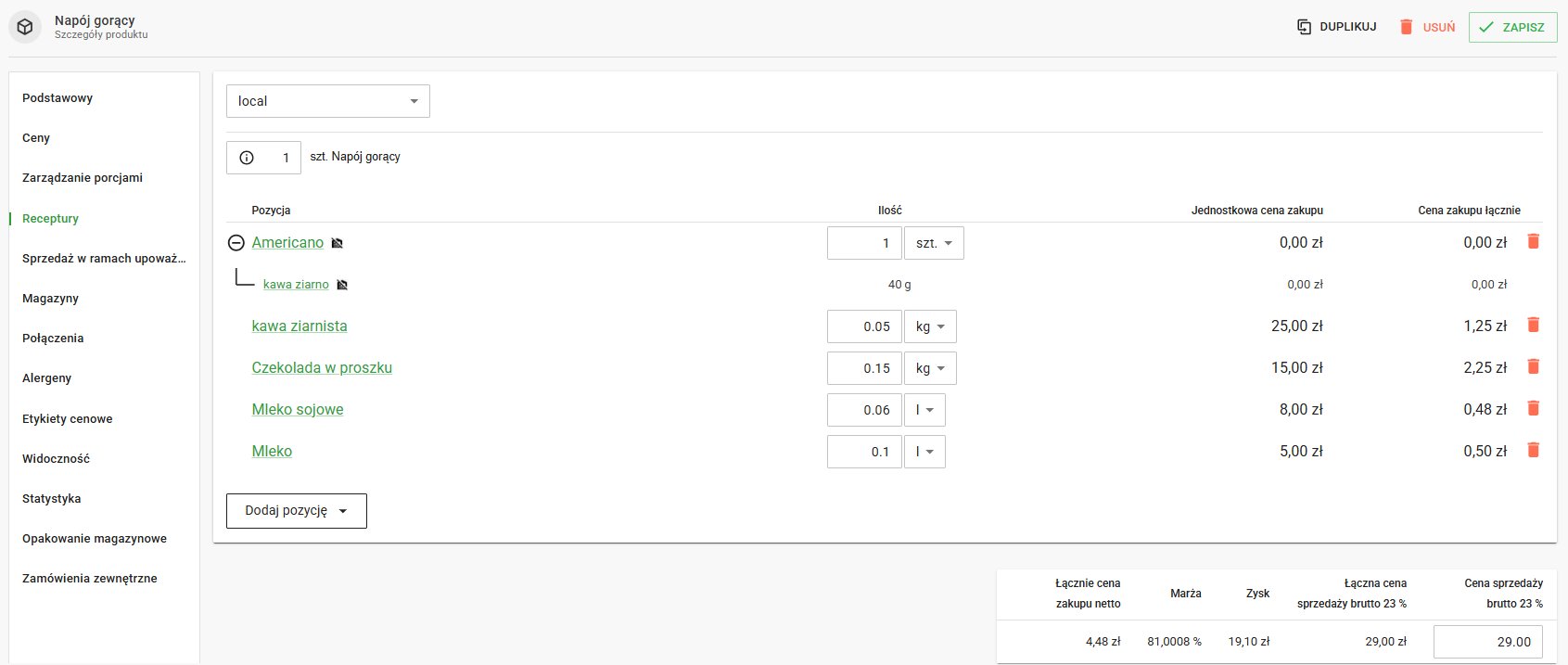Image resolution: width=1568 pixels, height=665 pixels.
Task: Go to the Alergeny section
Action: pyautogui.click(x=46, y=378)
